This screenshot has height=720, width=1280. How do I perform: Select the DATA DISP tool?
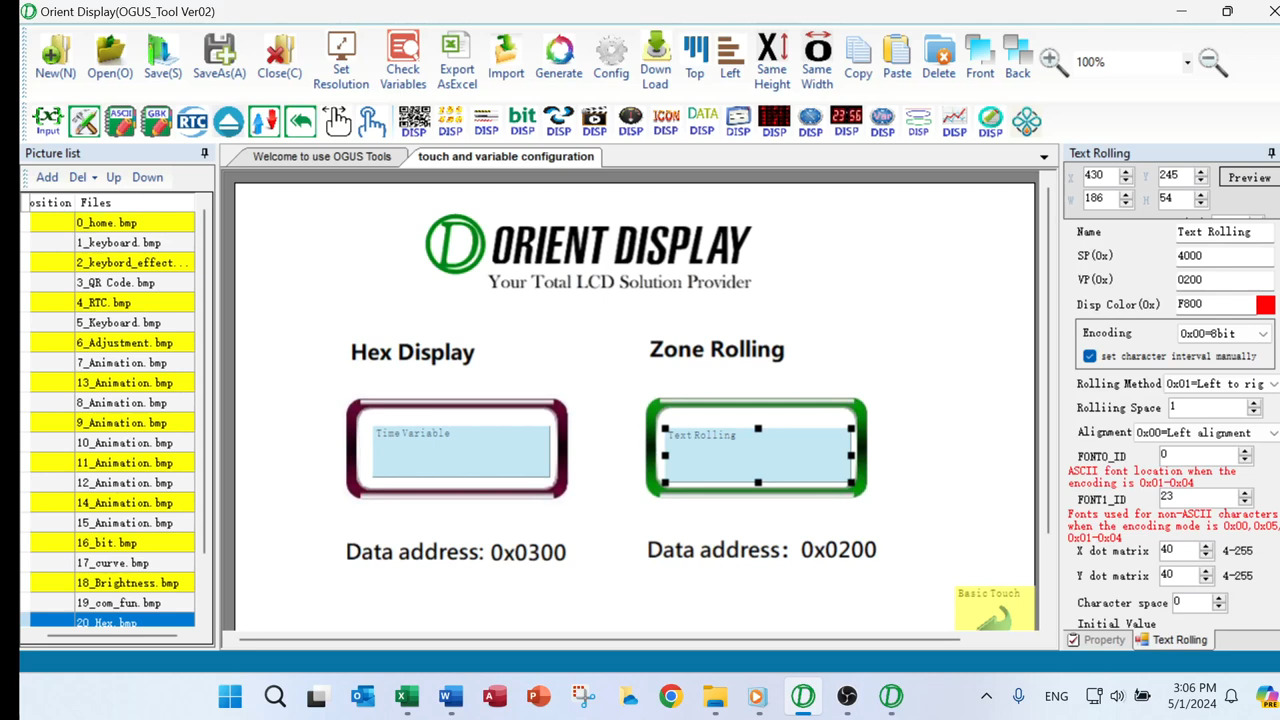coord(702,121)
